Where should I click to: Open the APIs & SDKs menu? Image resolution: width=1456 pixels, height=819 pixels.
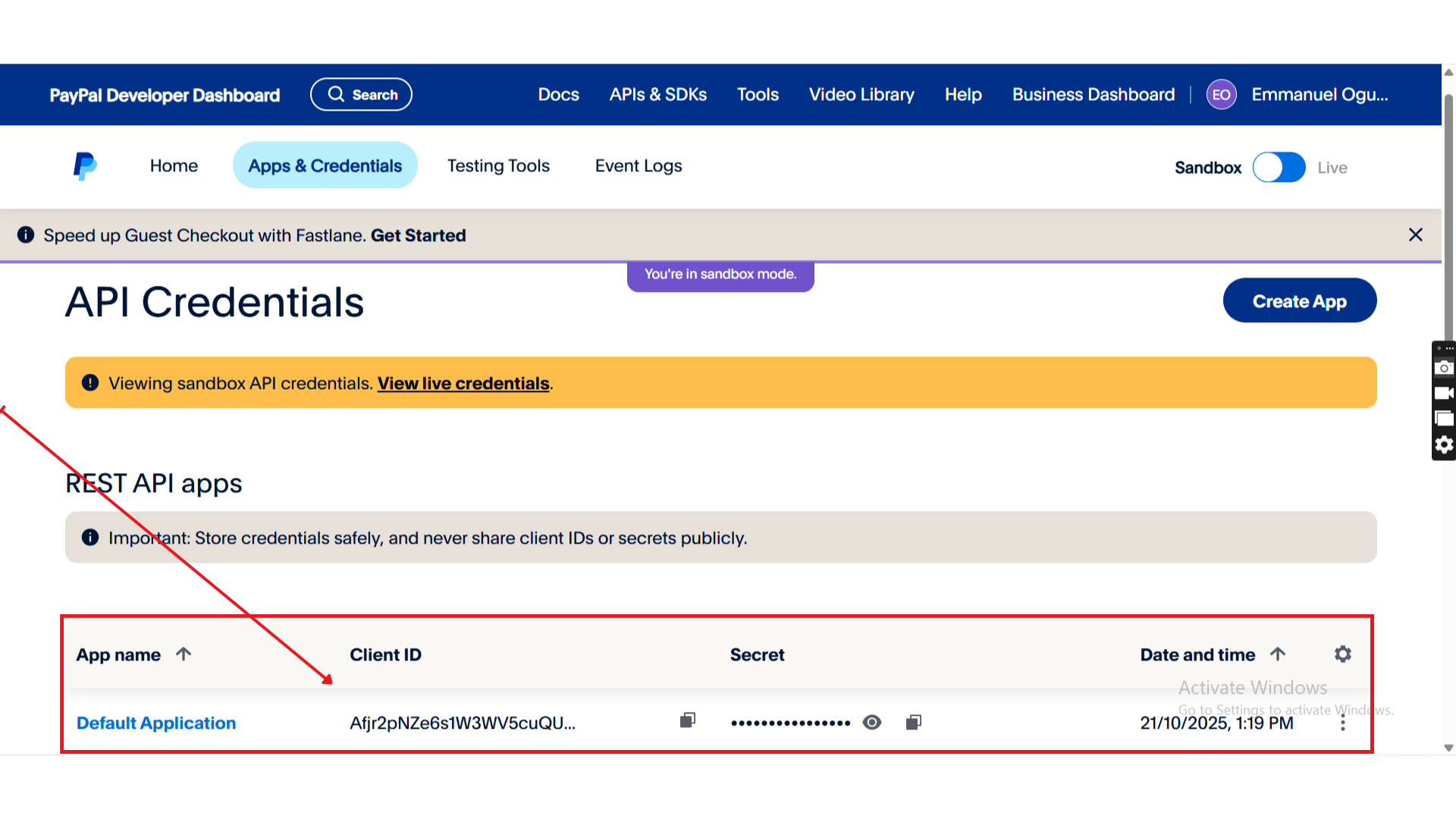coord(657,95)
